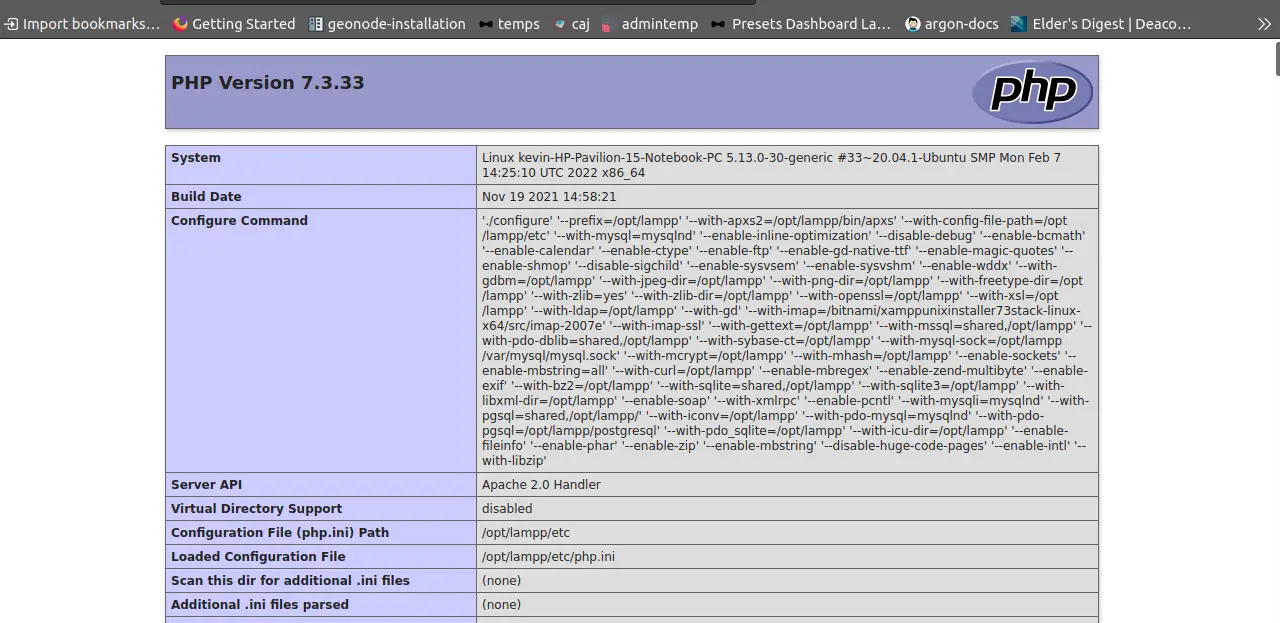This screenshot has width=1280, height=623.
Task: Click the './configure' command text block
Action: point(787,341)
